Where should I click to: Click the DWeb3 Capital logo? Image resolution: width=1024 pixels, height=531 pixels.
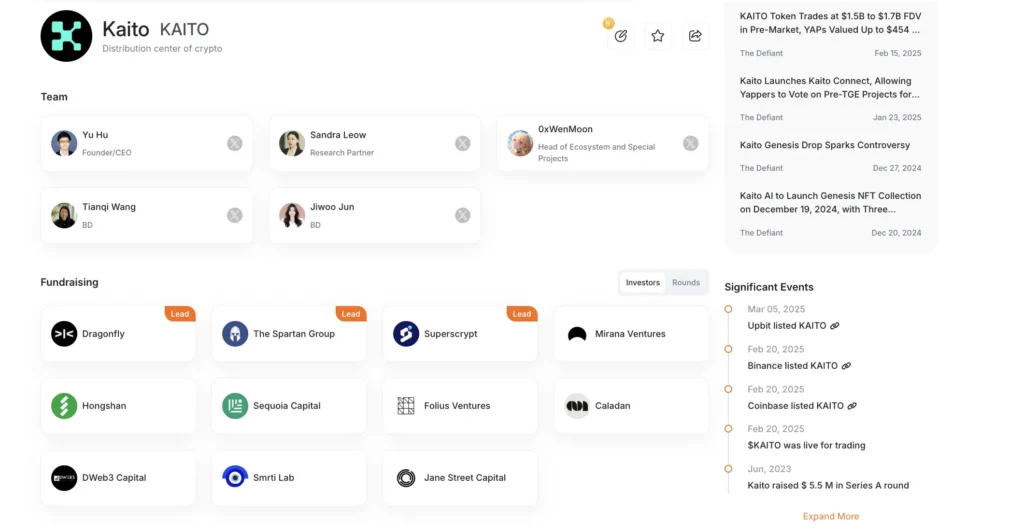(64, 477)
